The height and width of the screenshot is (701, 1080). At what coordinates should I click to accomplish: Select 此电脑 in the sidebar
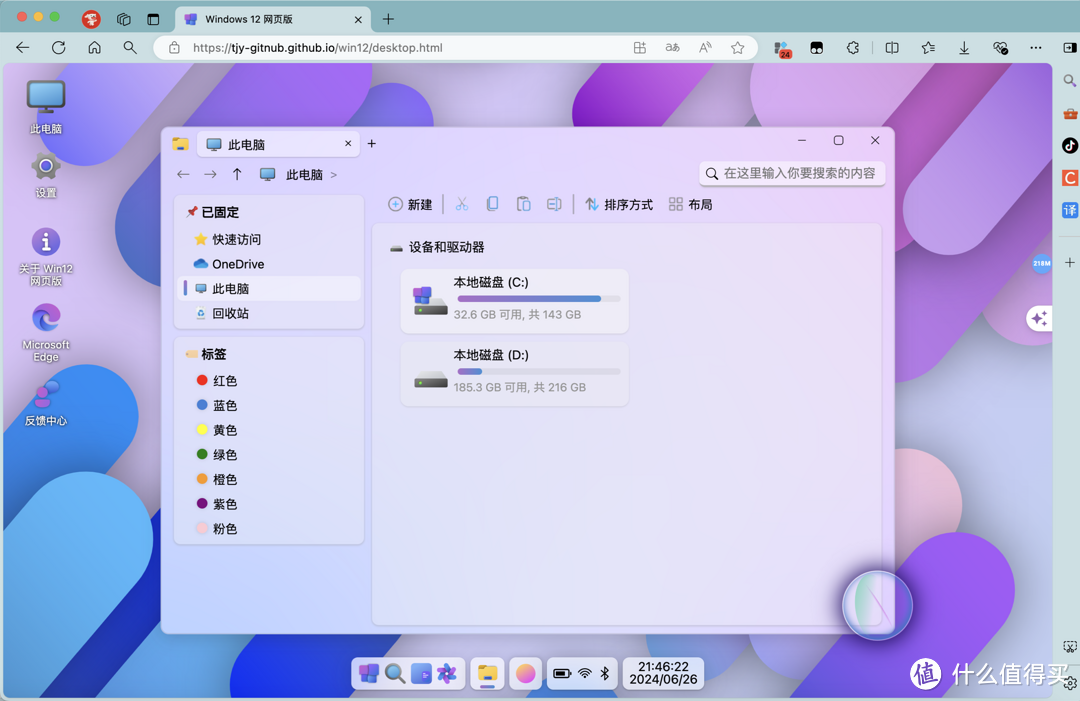(270, 289)
